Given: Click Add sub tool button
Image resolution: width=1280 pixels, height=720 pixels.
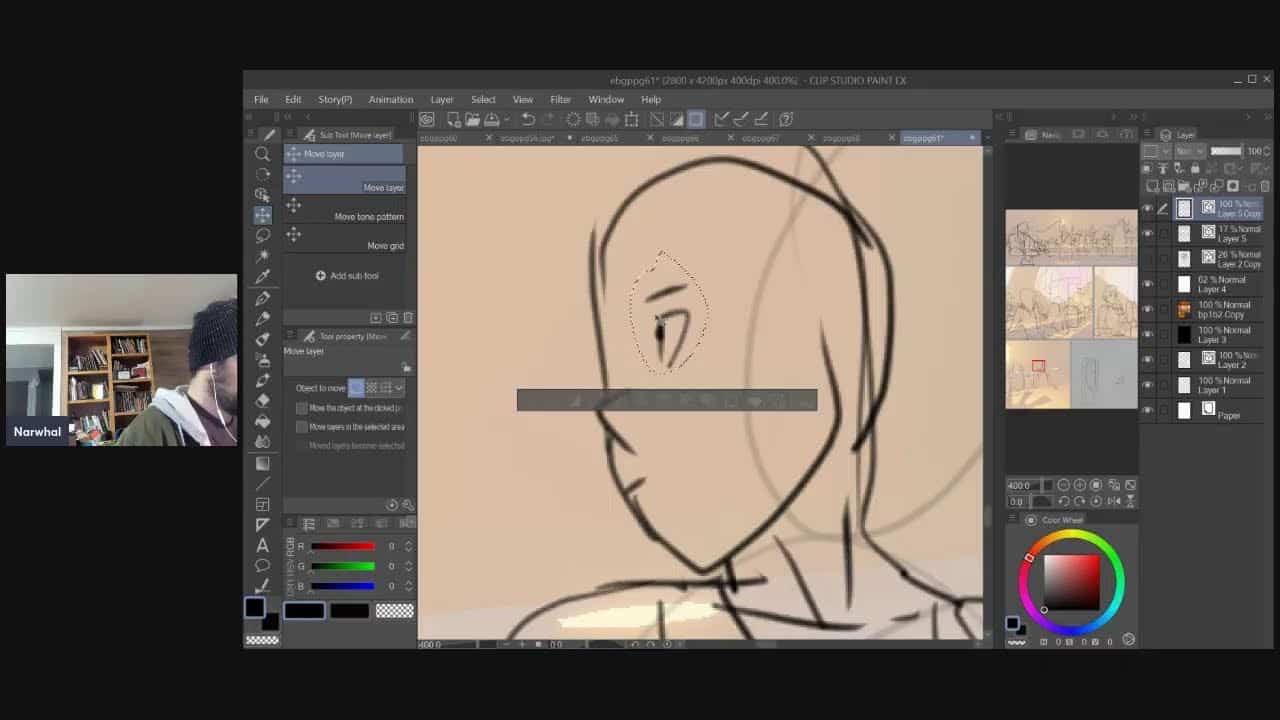Looking at the screenshot, I should 346,276.
